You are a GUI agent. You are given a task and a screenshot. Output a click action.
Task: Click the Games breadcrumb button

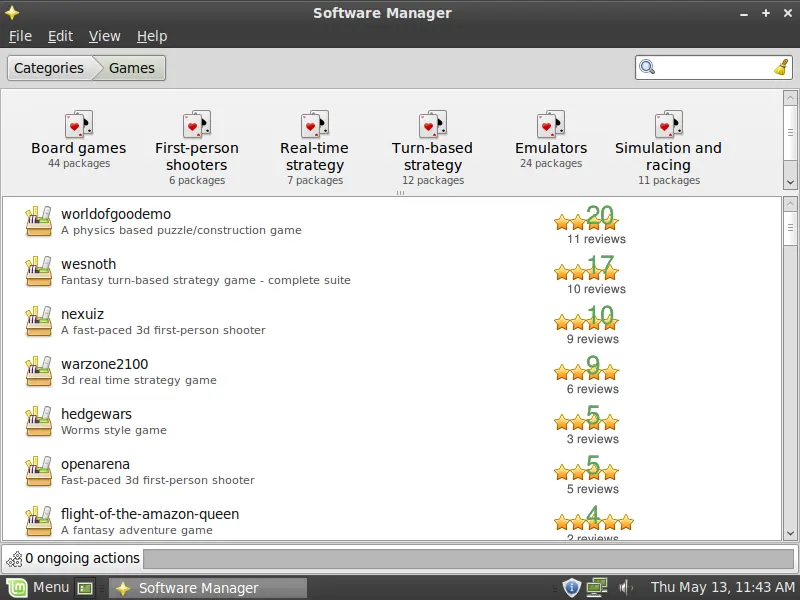point(131,68)
